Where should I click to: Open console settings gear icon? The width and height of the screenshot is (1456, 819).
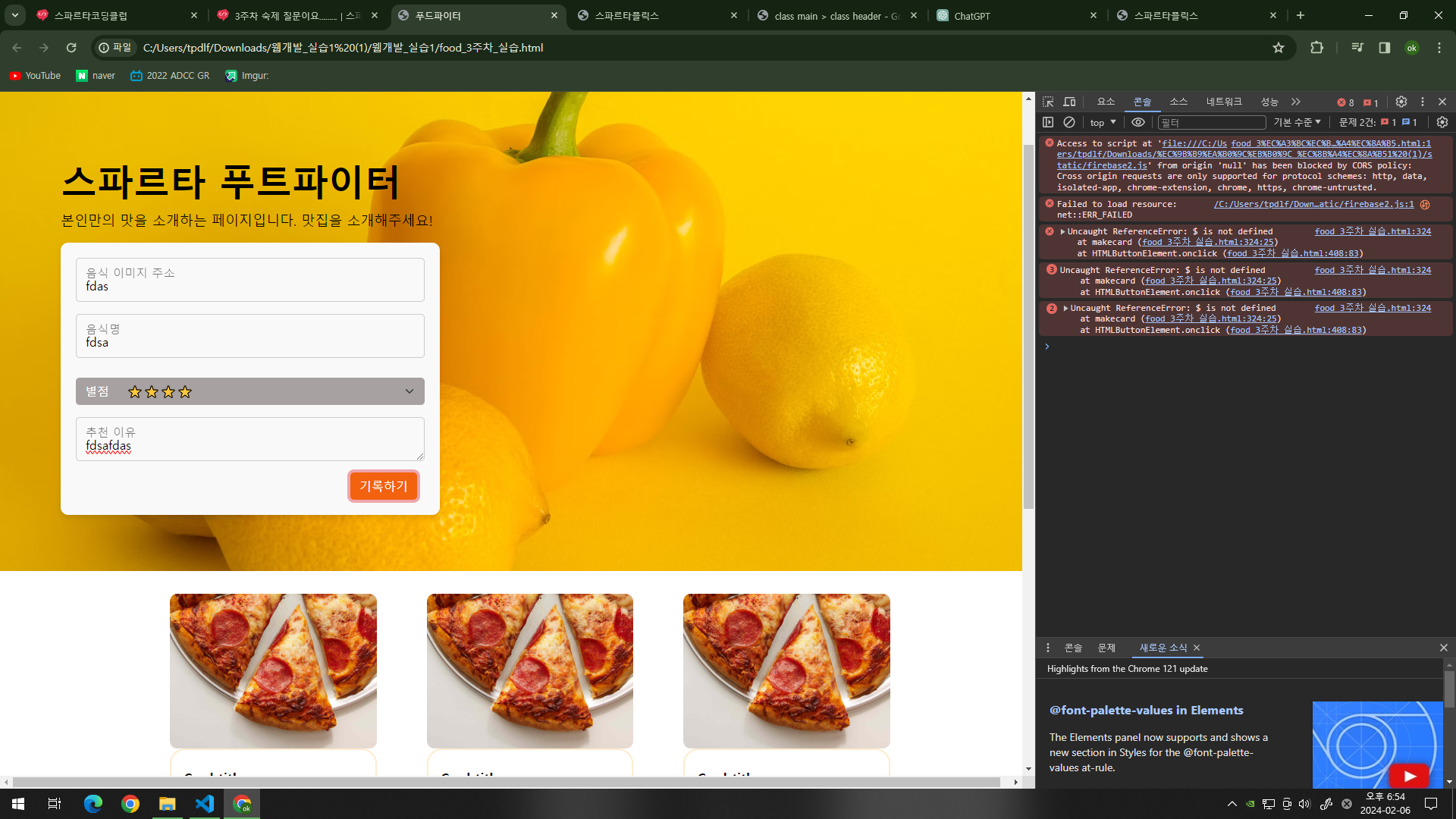point(1442,122)
